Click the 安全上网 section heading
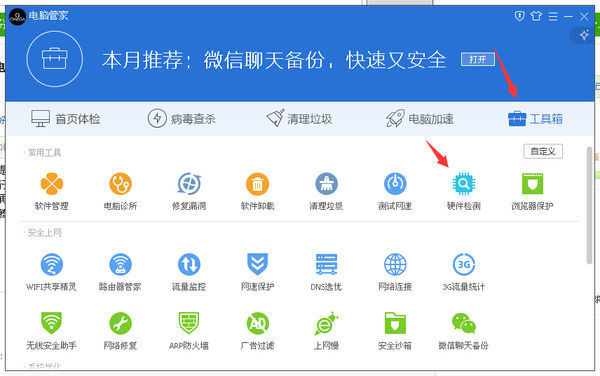This screenshot has width=600, height=376. [44, 233]
